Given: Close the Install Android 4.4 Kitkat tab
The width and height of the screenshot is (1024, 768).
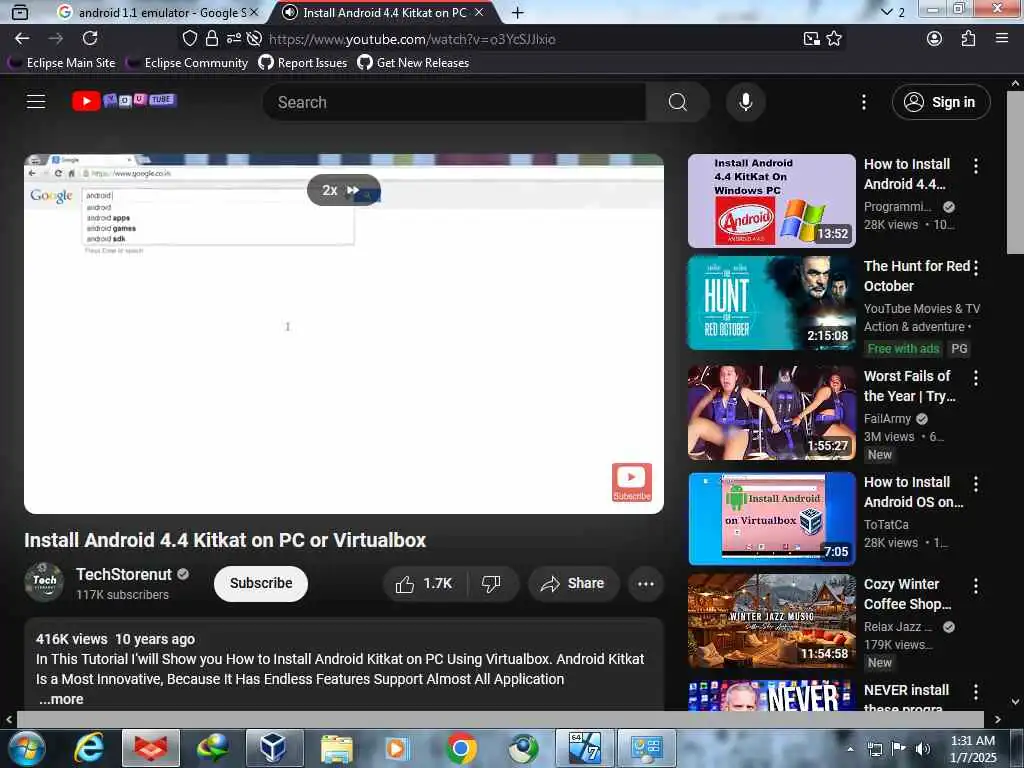Looking at the screenshot, I should (479, 12).
